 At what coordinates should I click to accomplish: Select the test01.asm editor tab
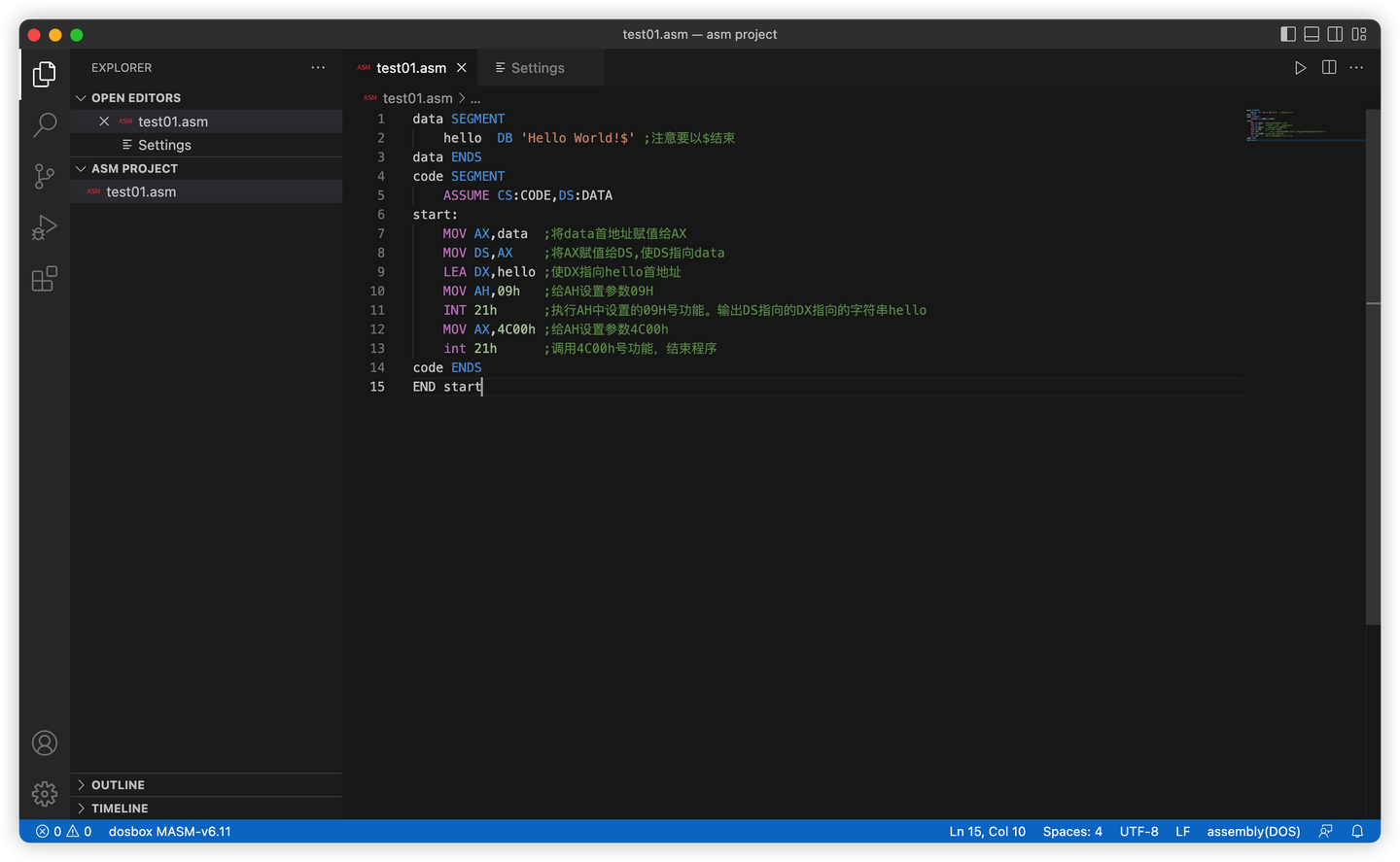[411, 67]
